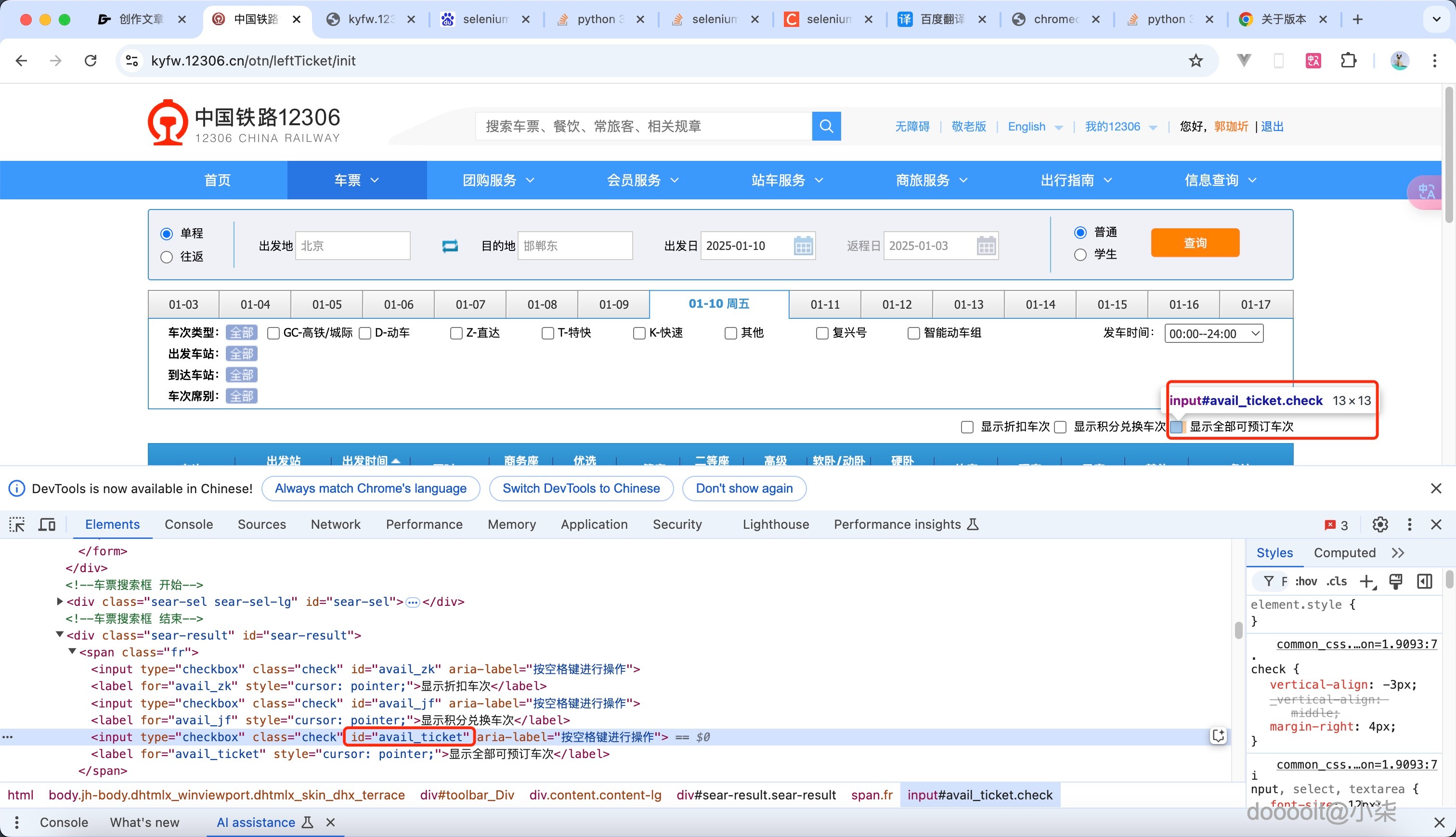Expand the sear-sel div in Elements tree

tap(60, 602)
